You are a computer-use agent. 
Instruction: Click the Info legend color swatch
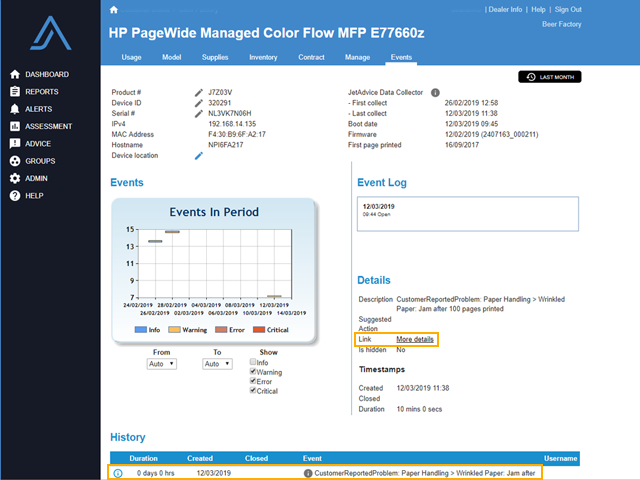point(141,330)
